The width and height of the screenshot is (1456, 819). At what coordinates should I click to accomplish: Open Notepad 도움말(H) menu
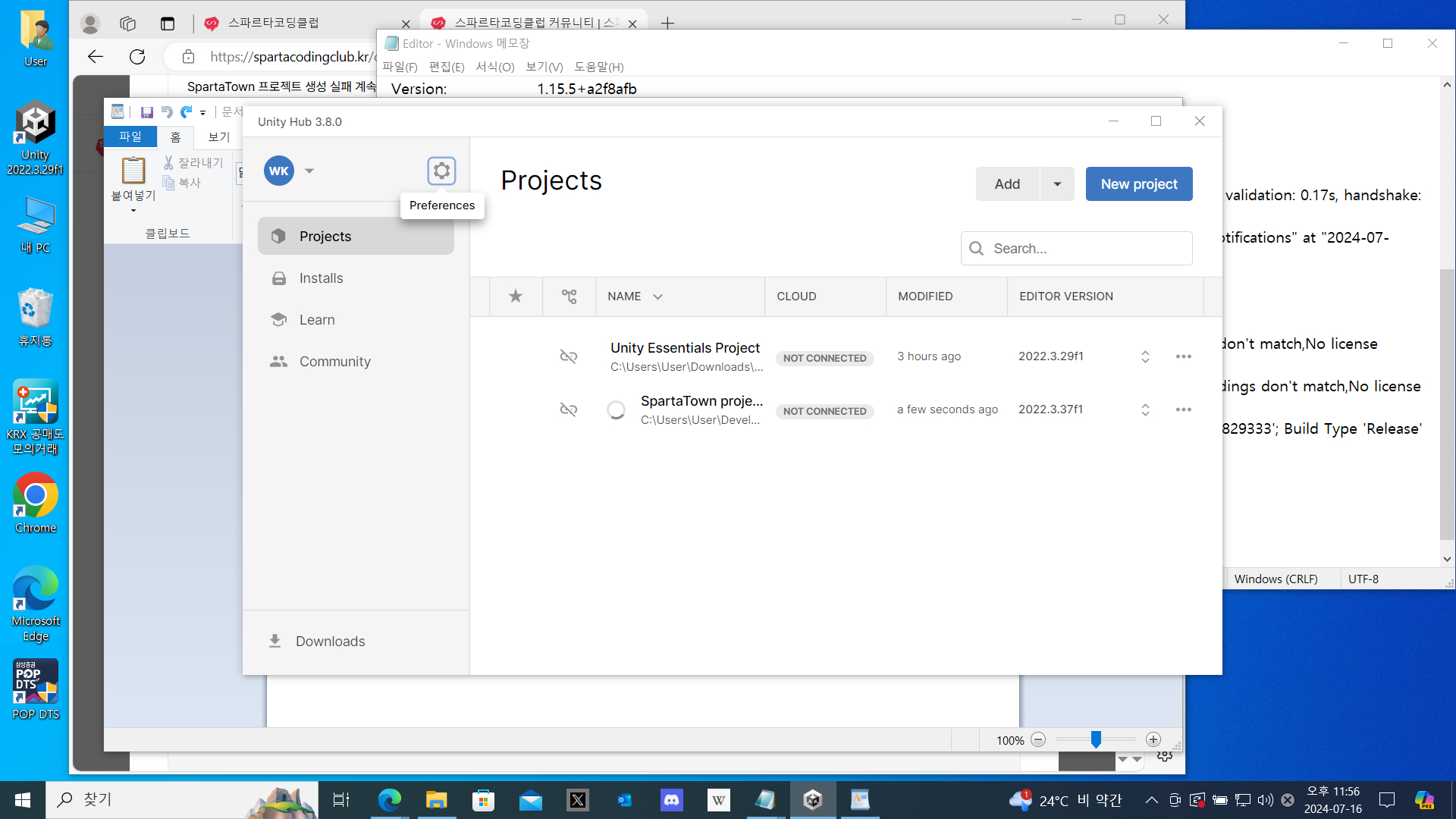click(x=599, y=67)
